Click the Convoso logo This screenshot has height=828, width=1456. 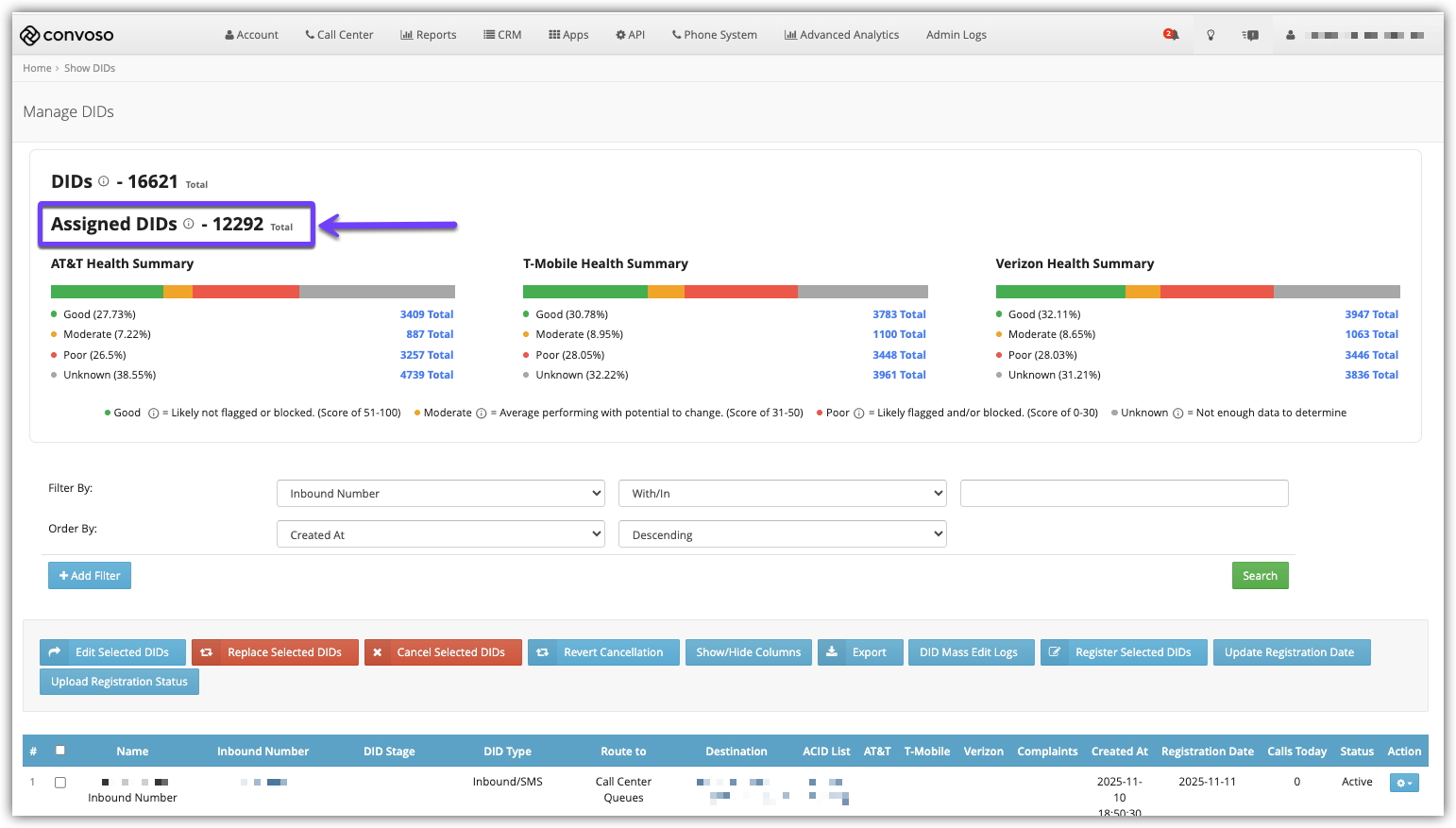pyautogui.click(x=66, y=35)
